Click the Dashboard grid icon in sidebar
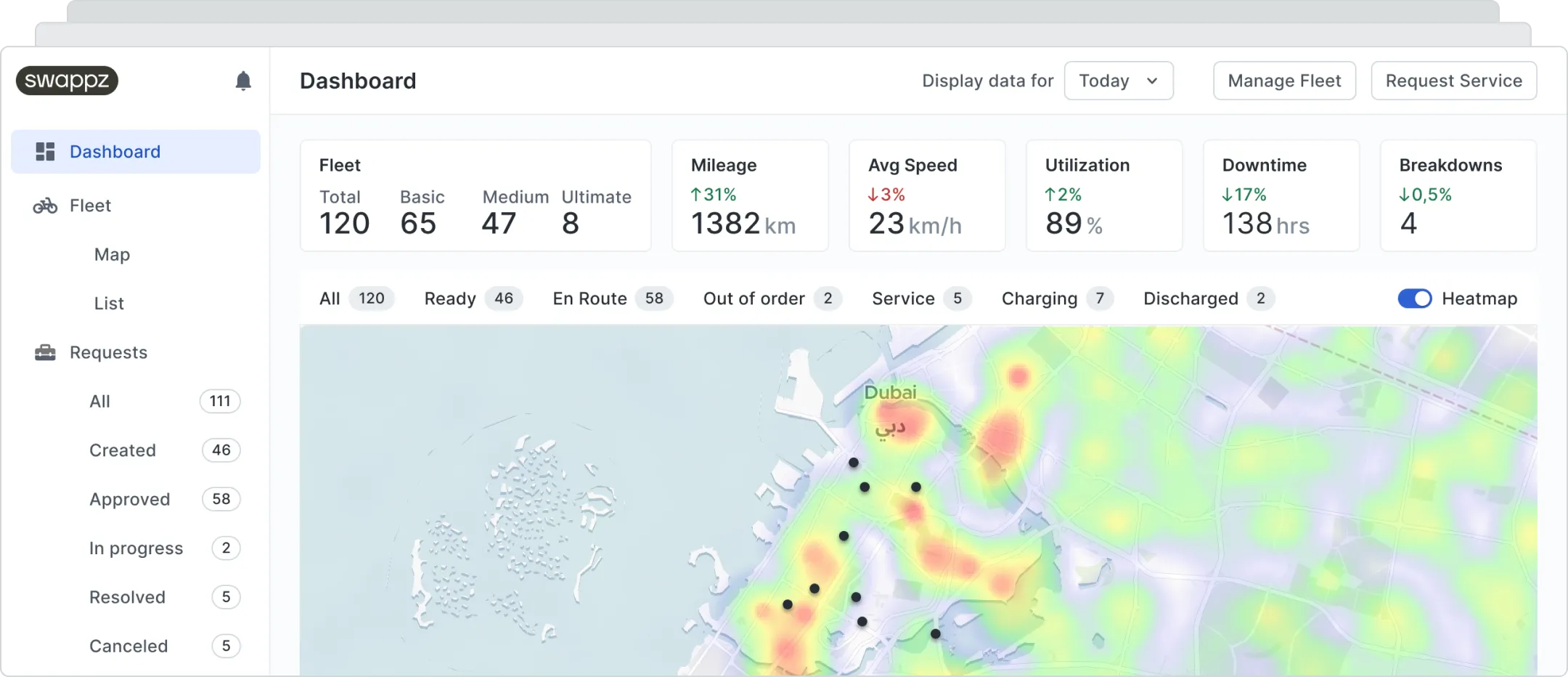Viewport: 1568px width, 677px height. (45, 152)
